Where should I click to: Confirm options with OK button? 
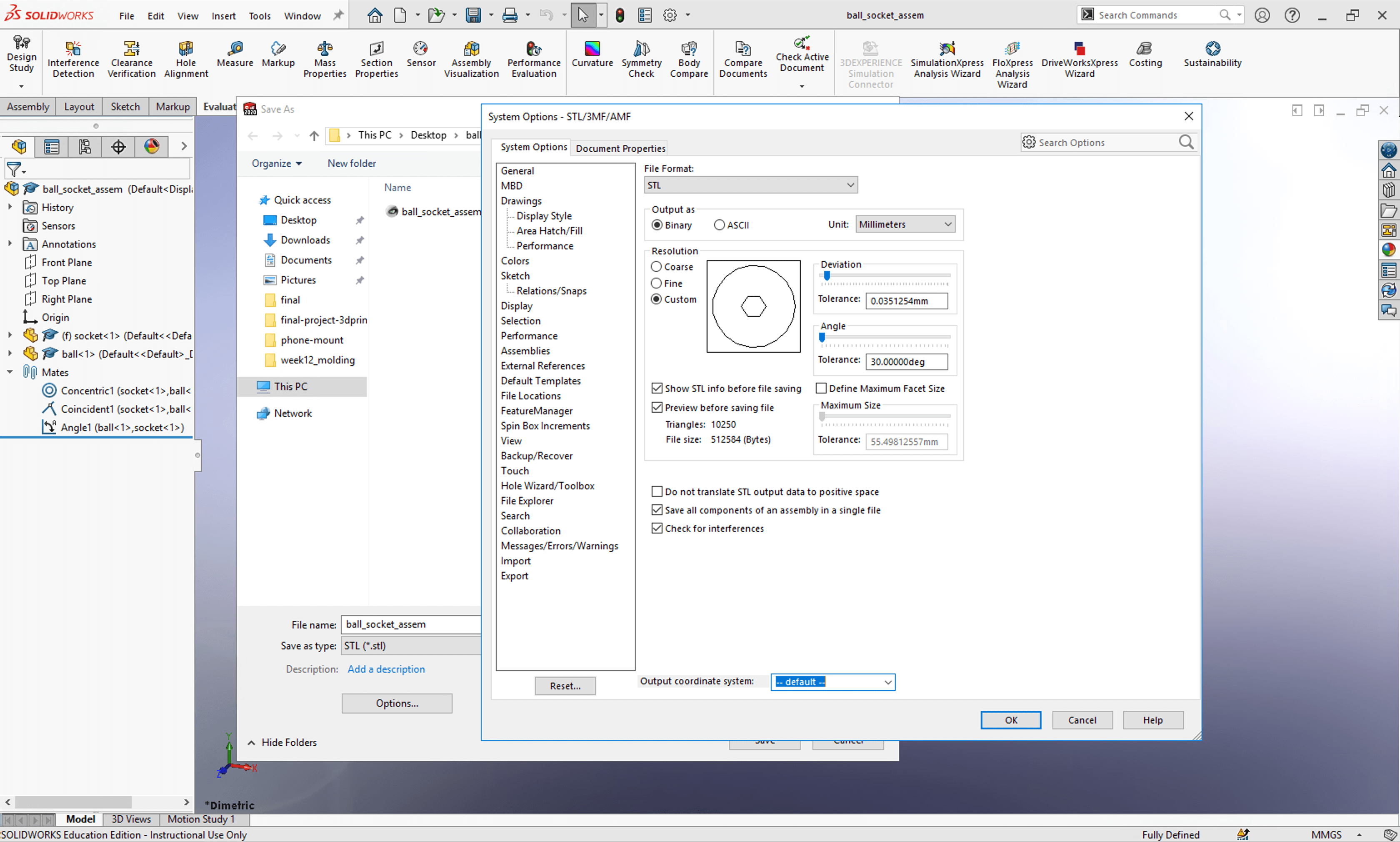tap(1010, 720)
